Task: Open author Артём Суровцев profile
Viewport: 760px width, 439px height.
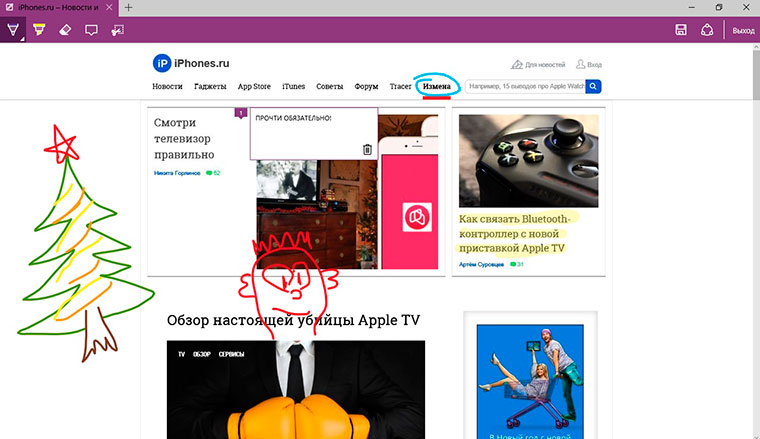Action: coord(481,265)
